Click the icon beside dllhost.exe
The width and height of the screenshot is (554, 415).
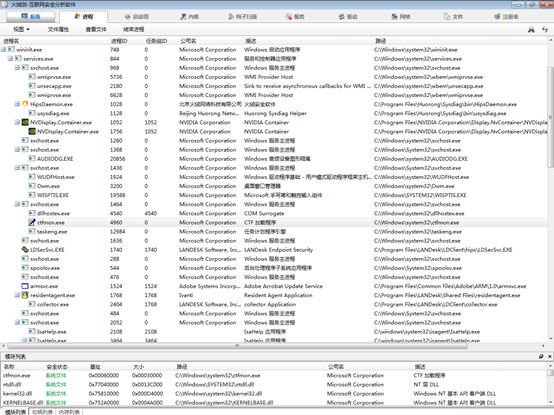[32, 213]
